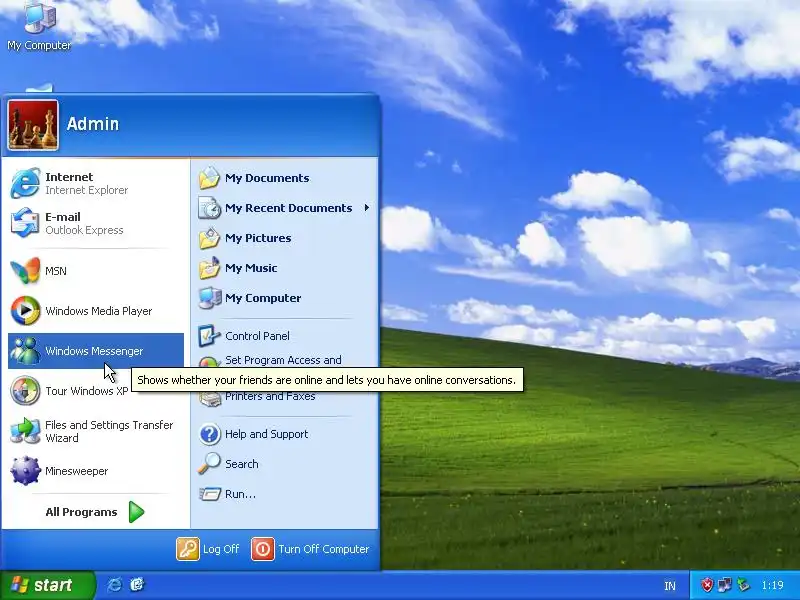Click the My Documents folder icon
Screen dimensions: 800x600
pos(209,178)
